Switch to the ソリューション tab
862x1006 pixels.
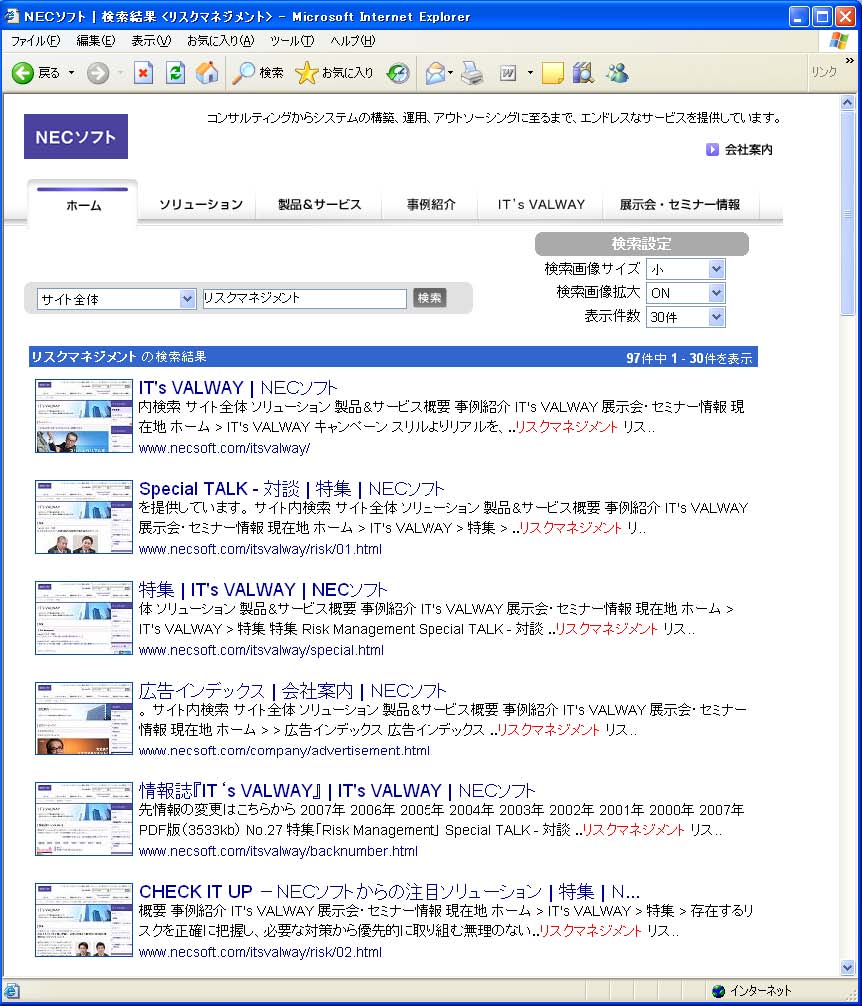201,205
